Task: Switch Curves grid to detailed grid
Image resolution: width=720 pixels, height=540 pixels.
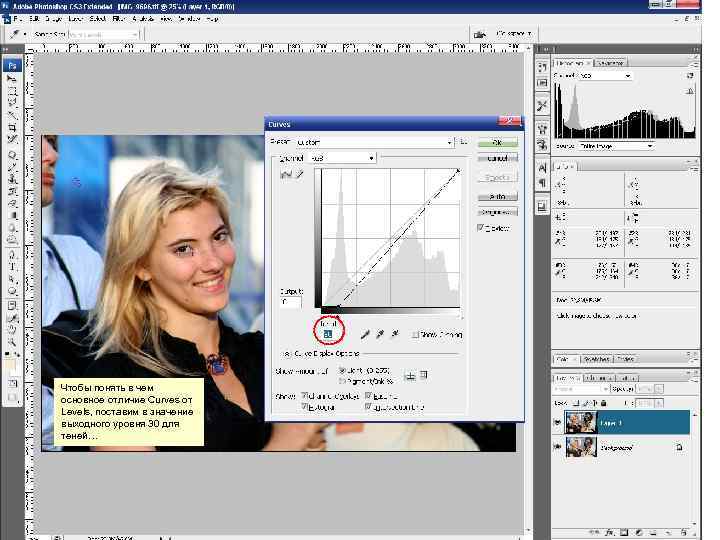Action: [423, 376]
